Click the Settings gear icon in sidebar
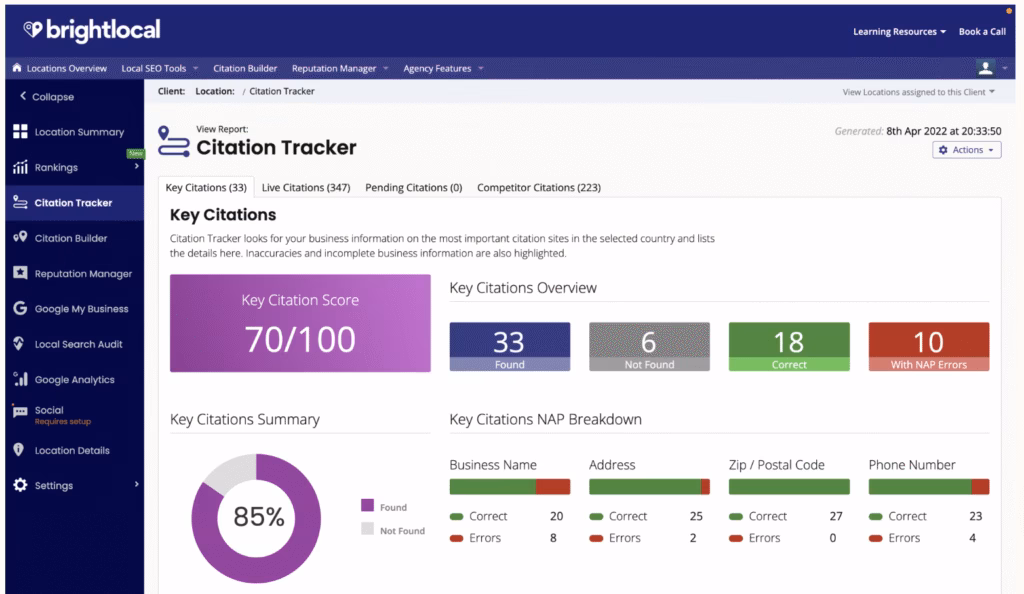Image resolution: width=1024 pixels, height=594 pixels. click(x=20, y=486)
